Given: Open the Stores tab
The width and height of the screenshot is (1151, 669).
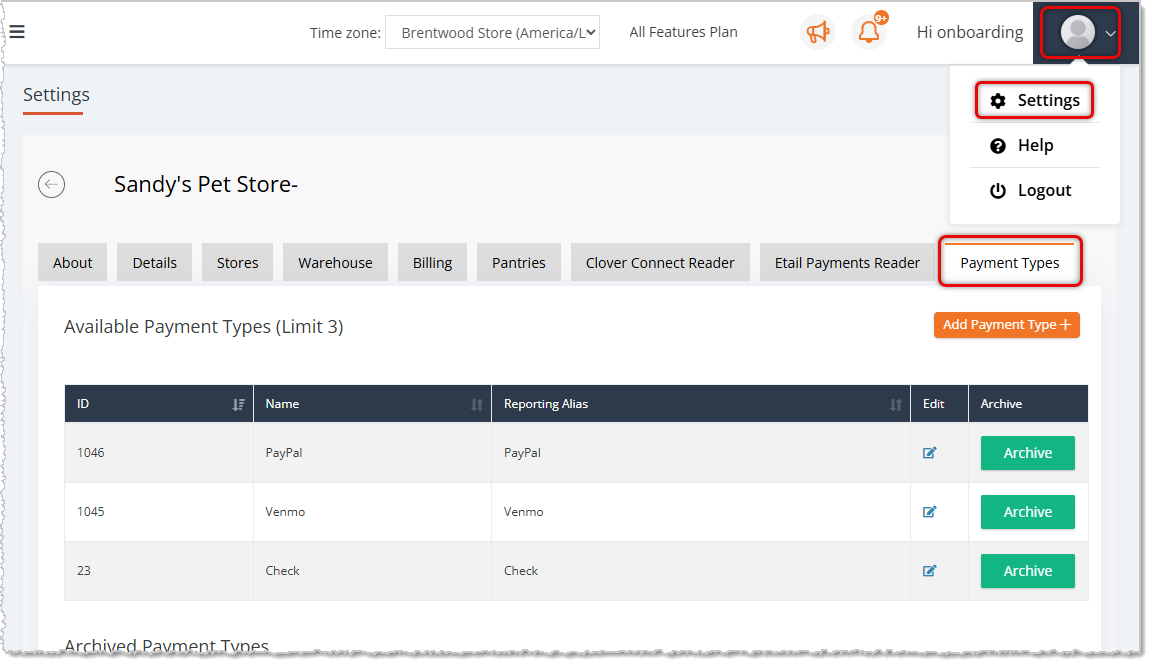Looking at the screenshot, I should [238, 263].
